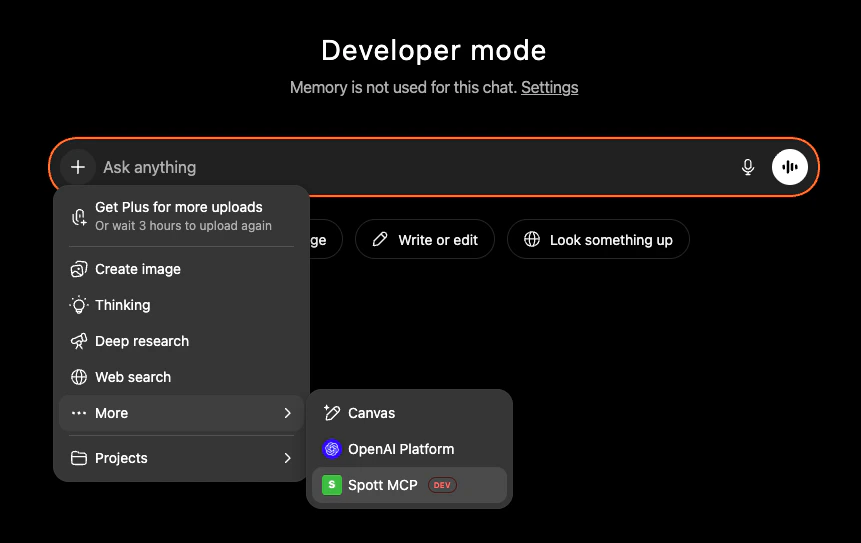Select OpenAI Platform connector
Screen dimensions: 861x543
409,449
